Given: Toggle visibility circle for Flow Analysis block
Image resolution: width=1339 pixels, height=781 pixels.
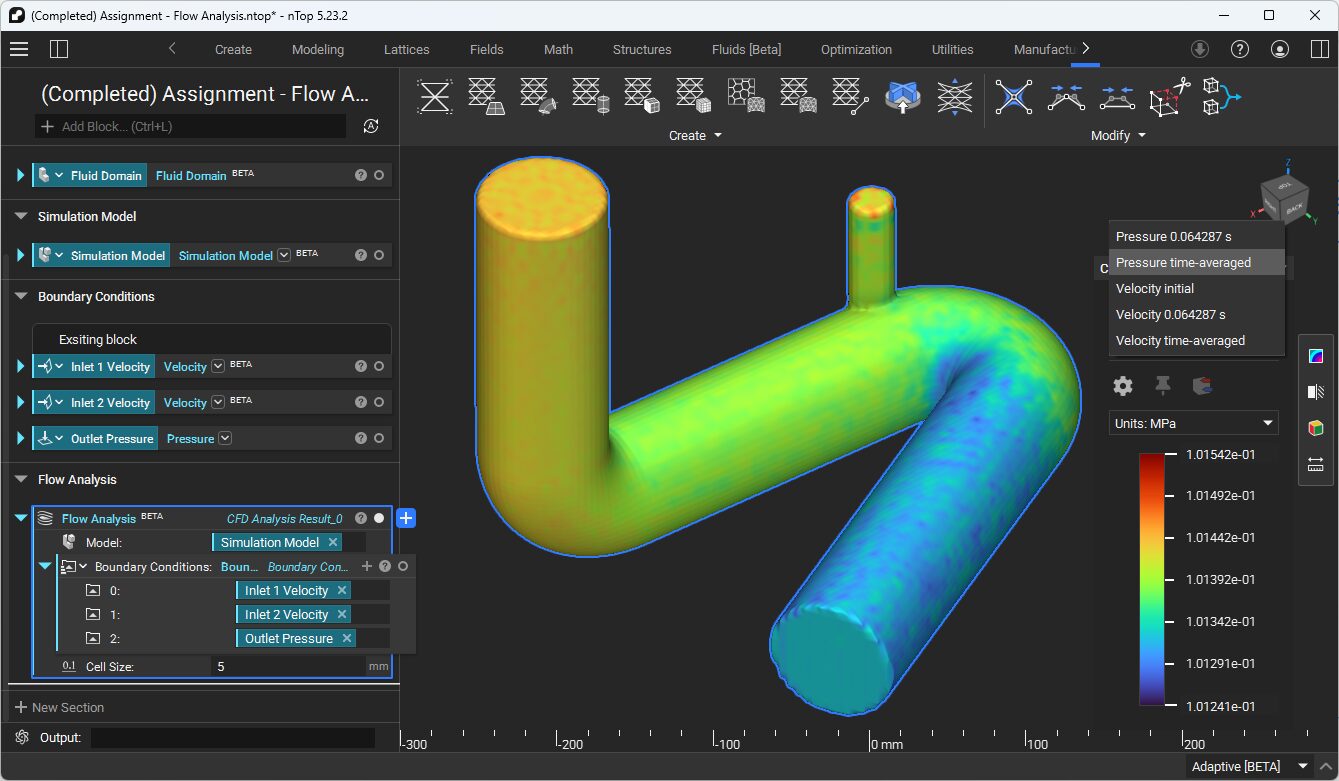Looking at the screenshot, I should point(378,518).
